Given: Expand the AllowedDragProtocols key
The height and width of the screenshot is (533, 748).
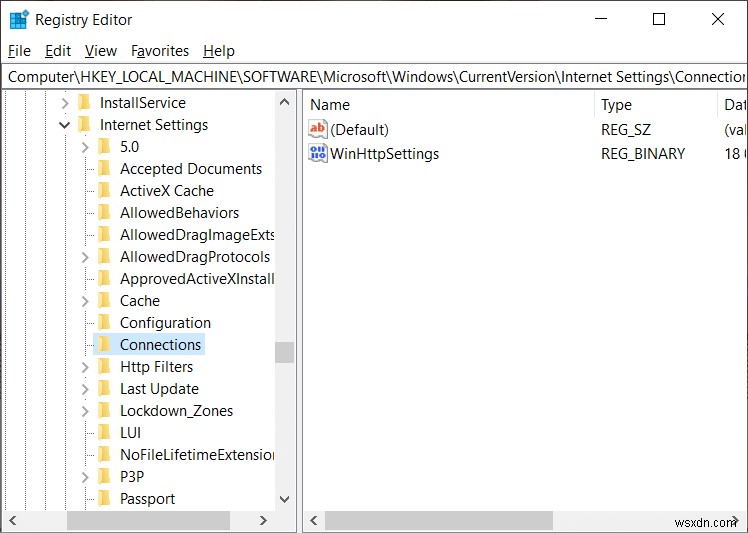Looking at the screenshot, I should click(85, 257).
